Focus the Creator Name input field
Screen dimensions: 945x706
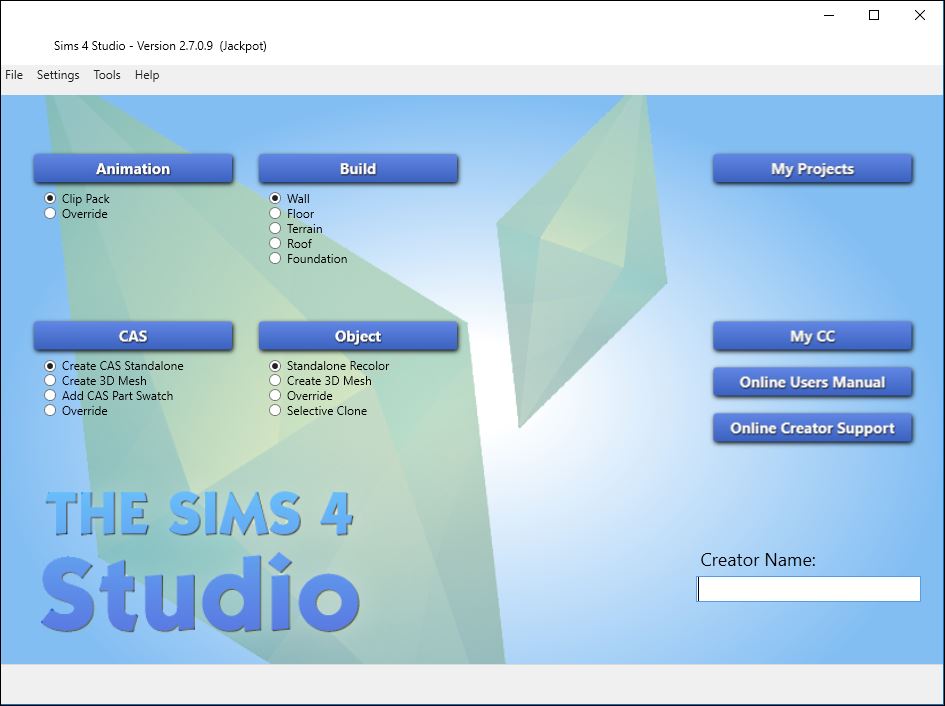point(809,589)
